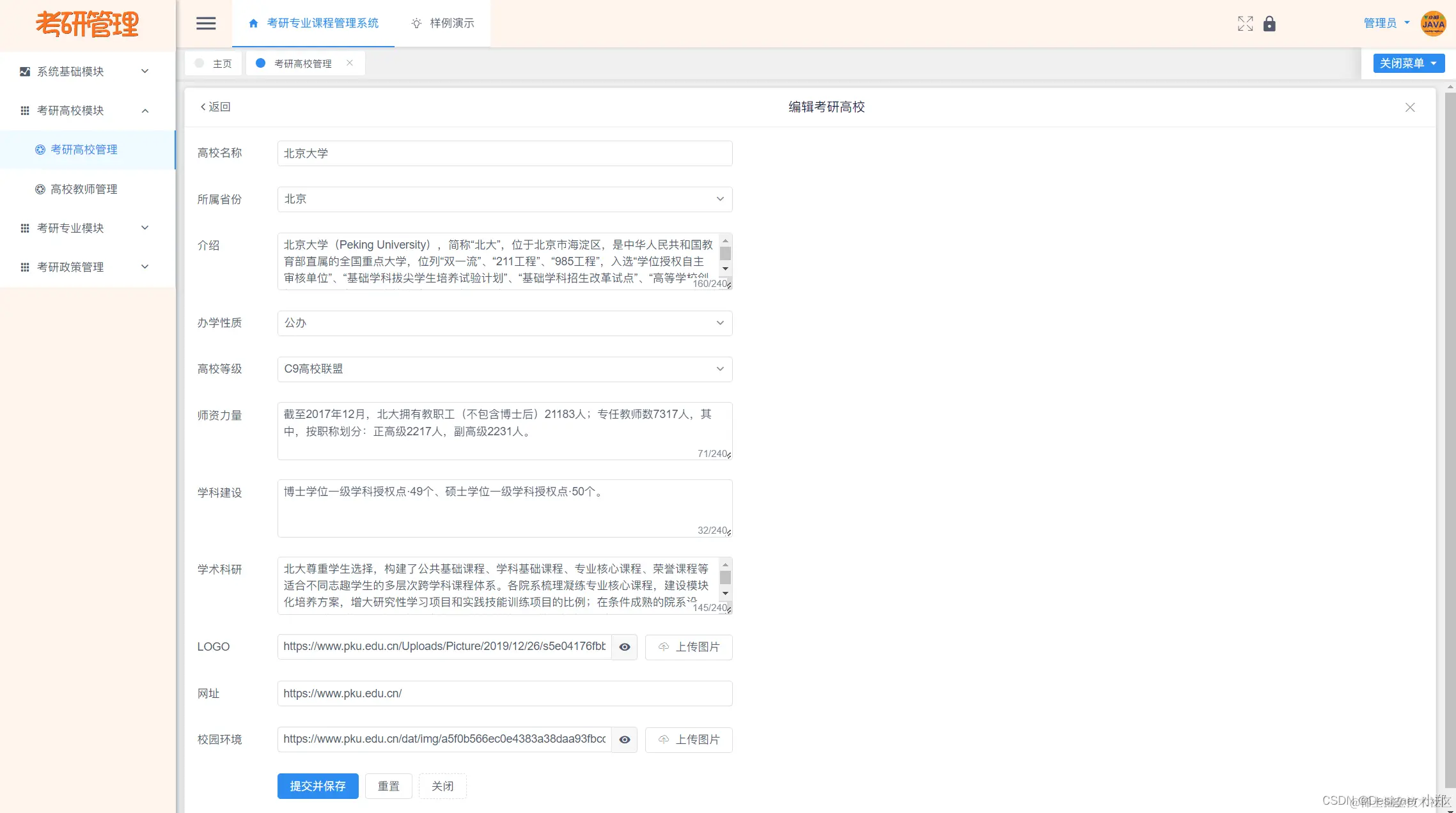This screenshot has height=813, width=1456.
Task: Preview the 校园环境 image via eye icon
Action: click(625, 739)
